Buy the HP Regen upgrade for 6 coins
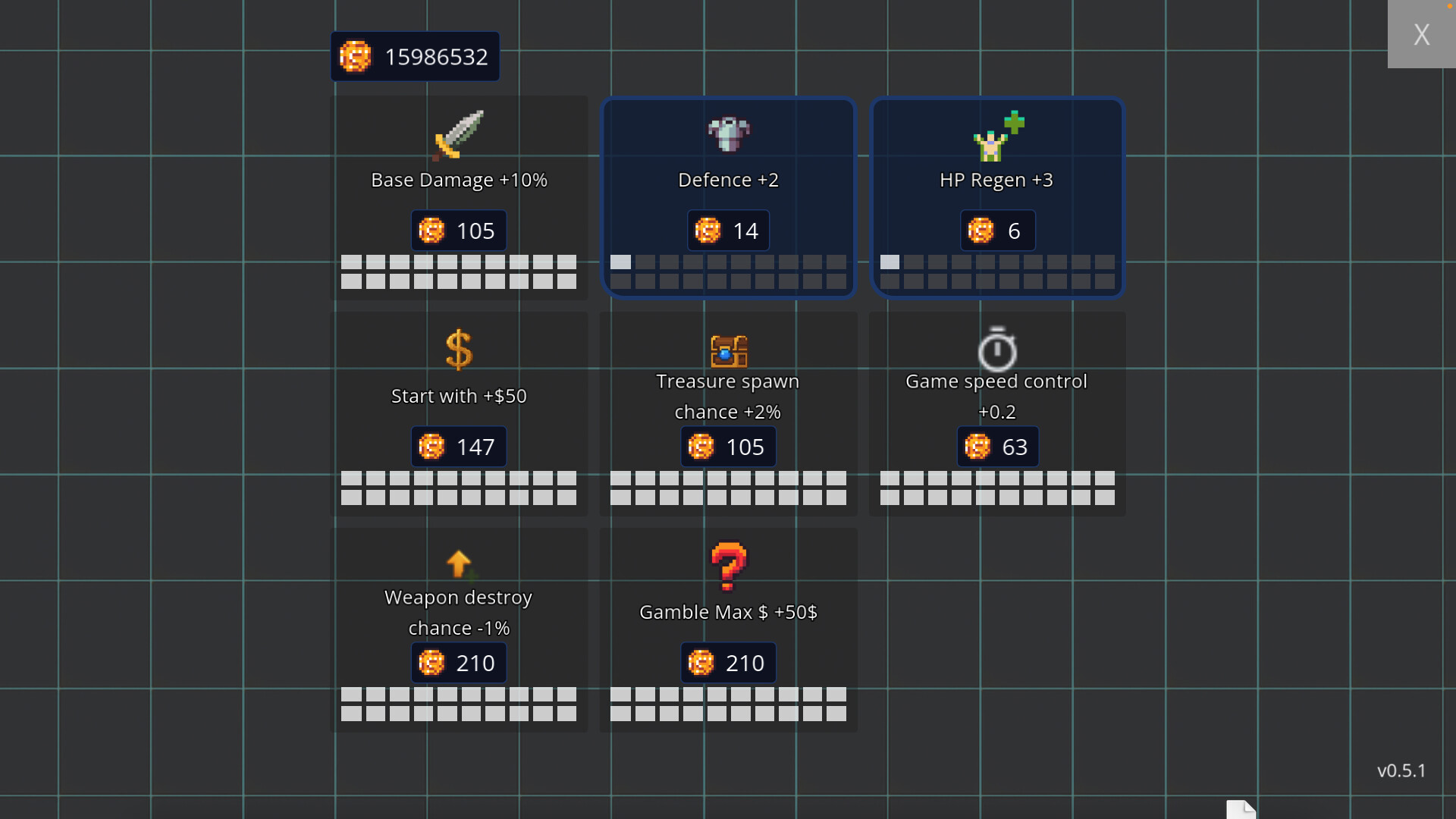1456x819 pixels. click(x=997, y=231)
